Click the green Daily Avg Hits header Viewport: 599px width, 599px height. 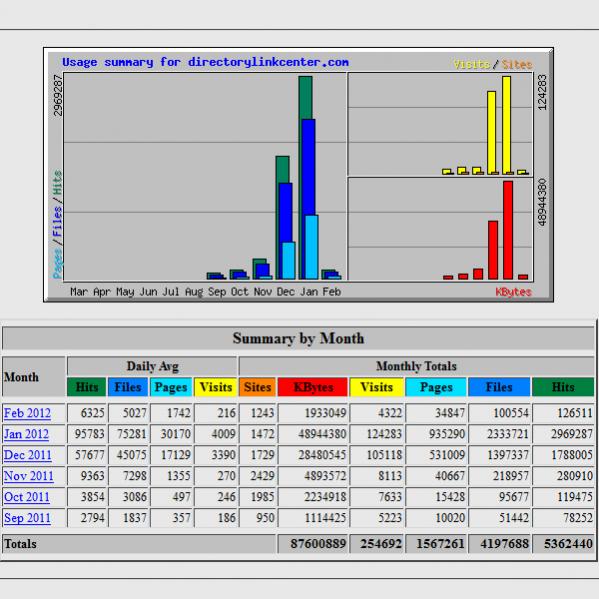tap(87, 387)
